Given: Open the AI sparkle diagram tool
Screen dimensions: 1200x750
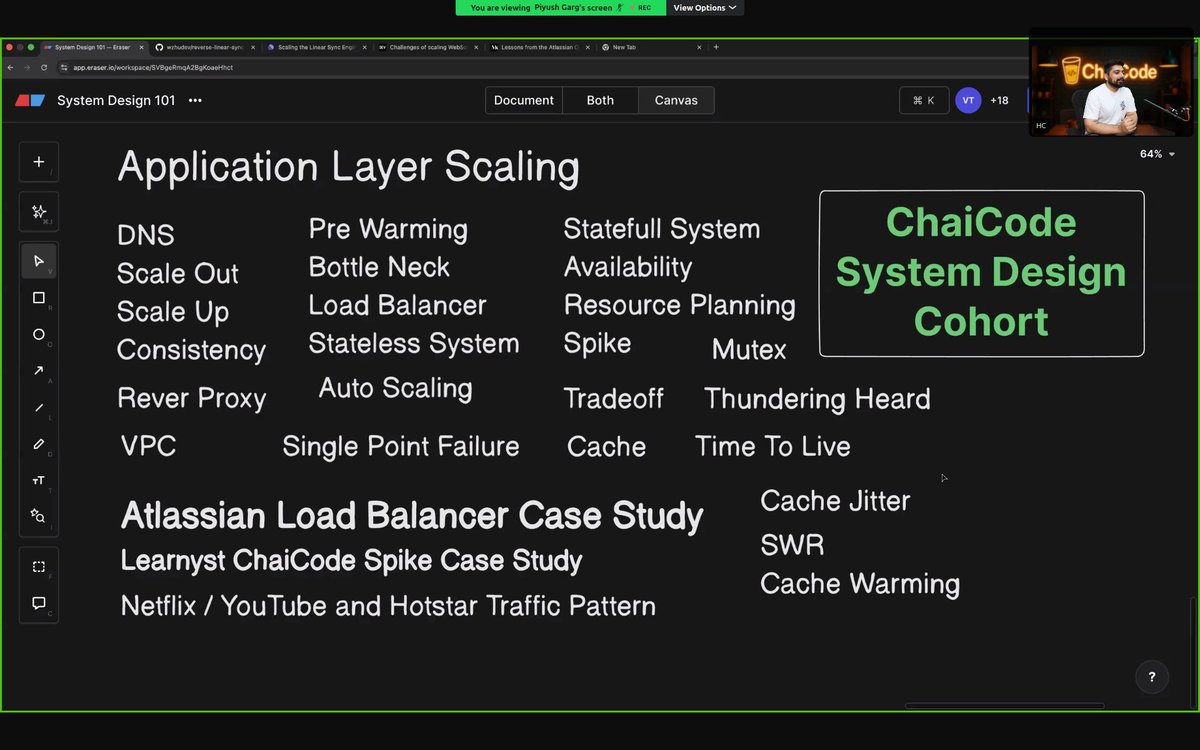Looking at the screenshot, I should click(39, 211).
